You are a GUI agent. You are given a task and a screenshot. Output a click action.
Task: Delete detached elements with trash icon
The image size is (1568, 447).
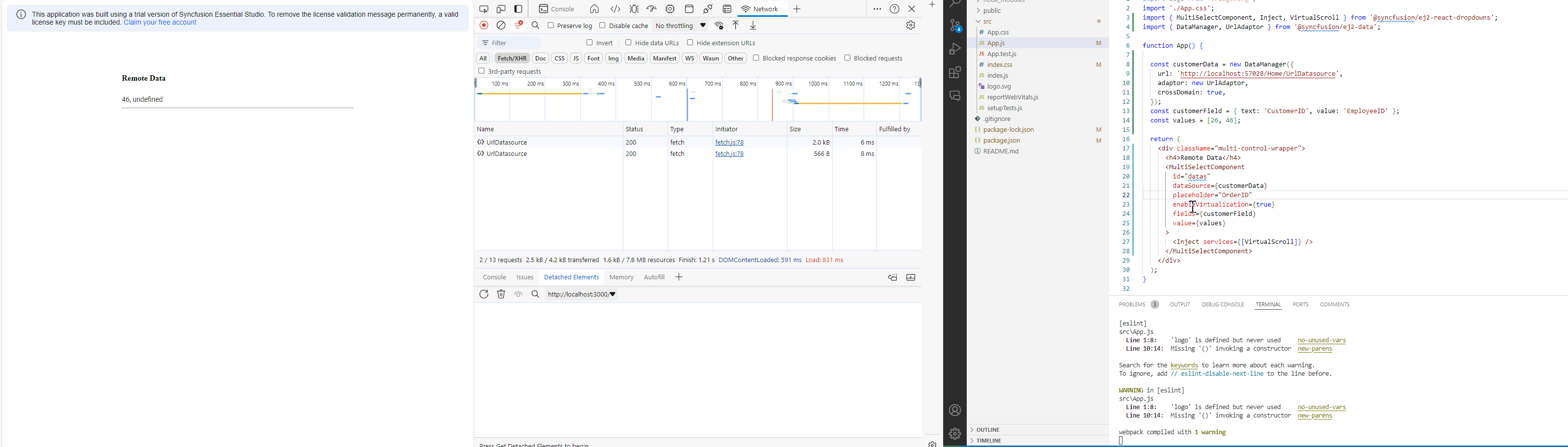[501, 295]
